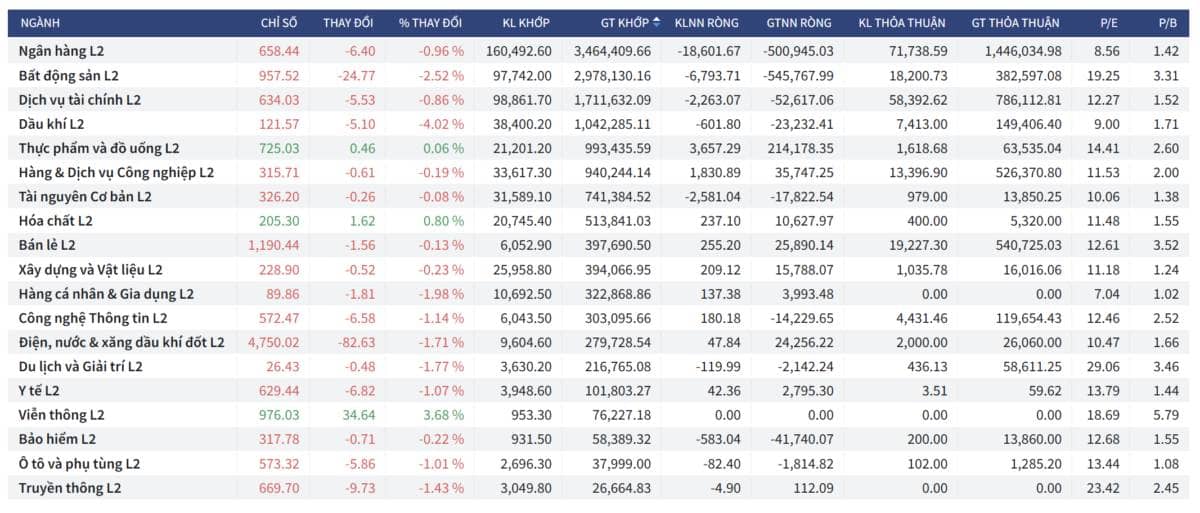1200x513 pixels.
Task: Sort by the % THAY ĐỔI column header
Action: click(x=430, y=22)
